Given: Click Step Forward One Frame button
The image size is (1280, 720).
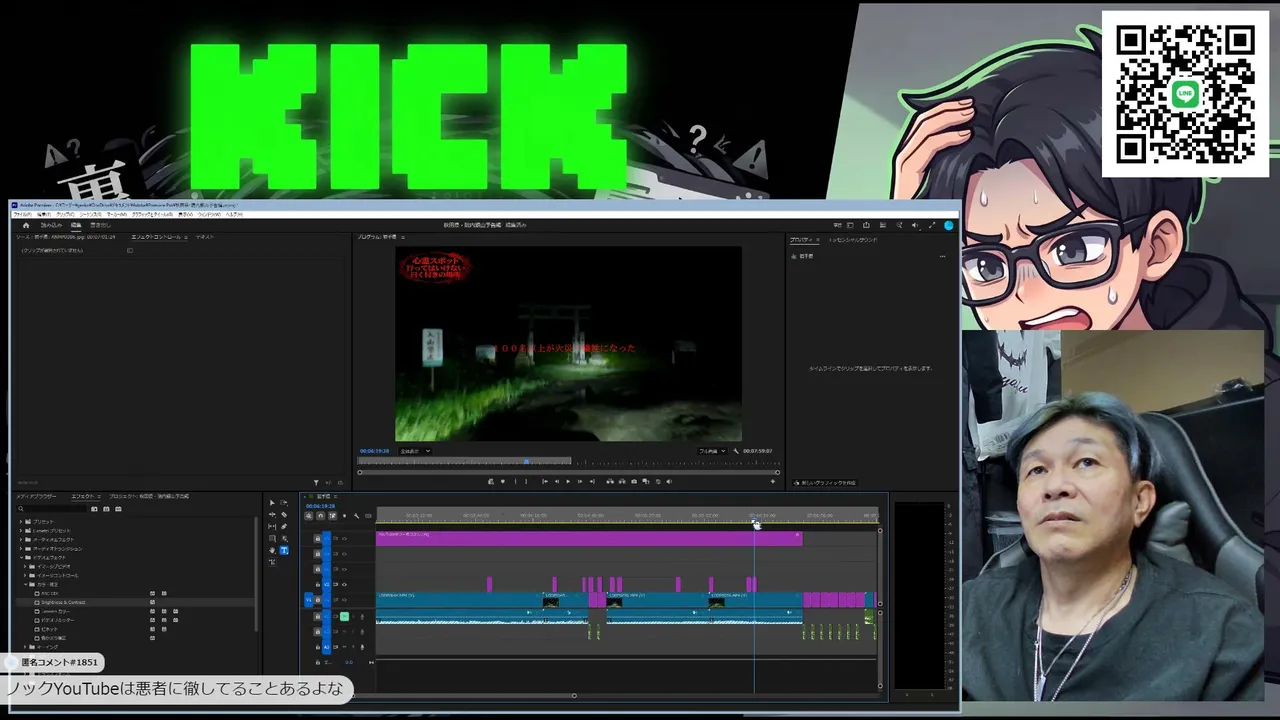Looking at the screenshot, I should coord(579,482).
